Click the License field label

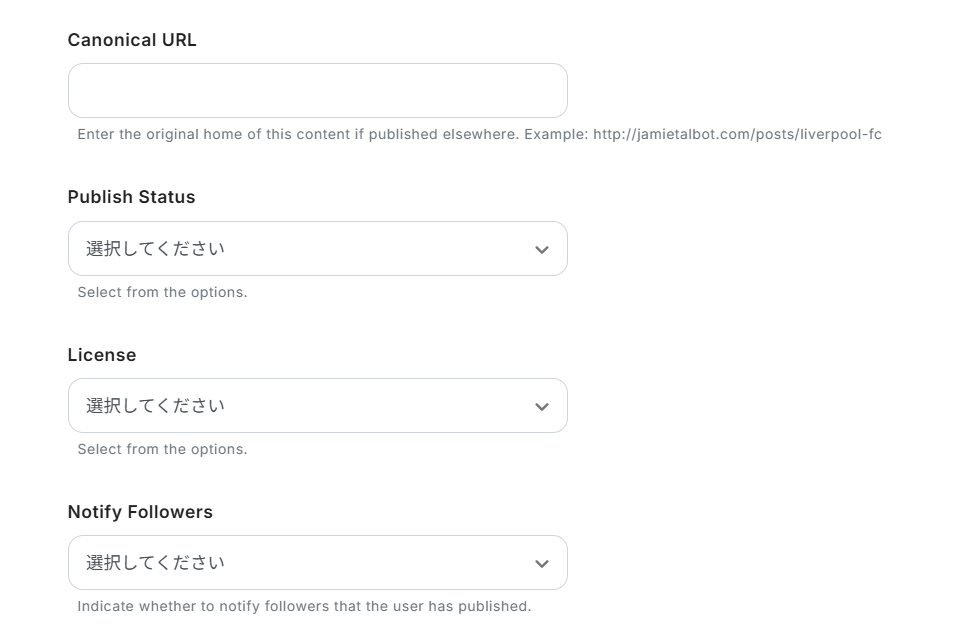tap(102, 355)
